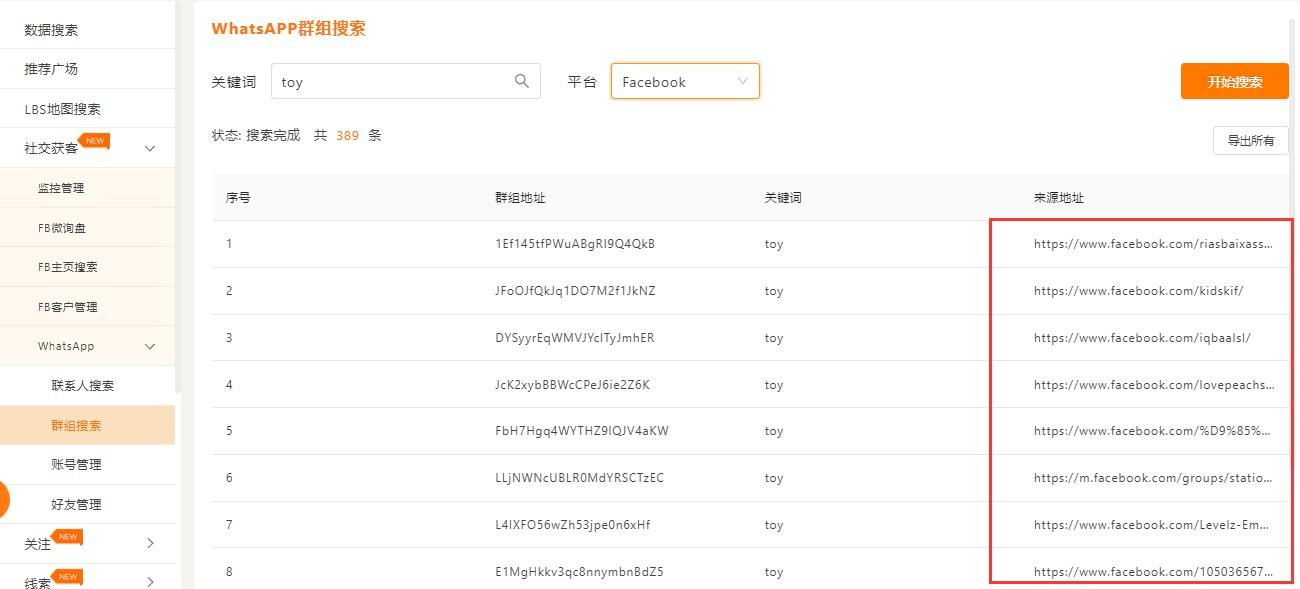Screen dimensions: 1300x589
Task: Open the riasbaixass source URL
Action: tap(1154, 244)
